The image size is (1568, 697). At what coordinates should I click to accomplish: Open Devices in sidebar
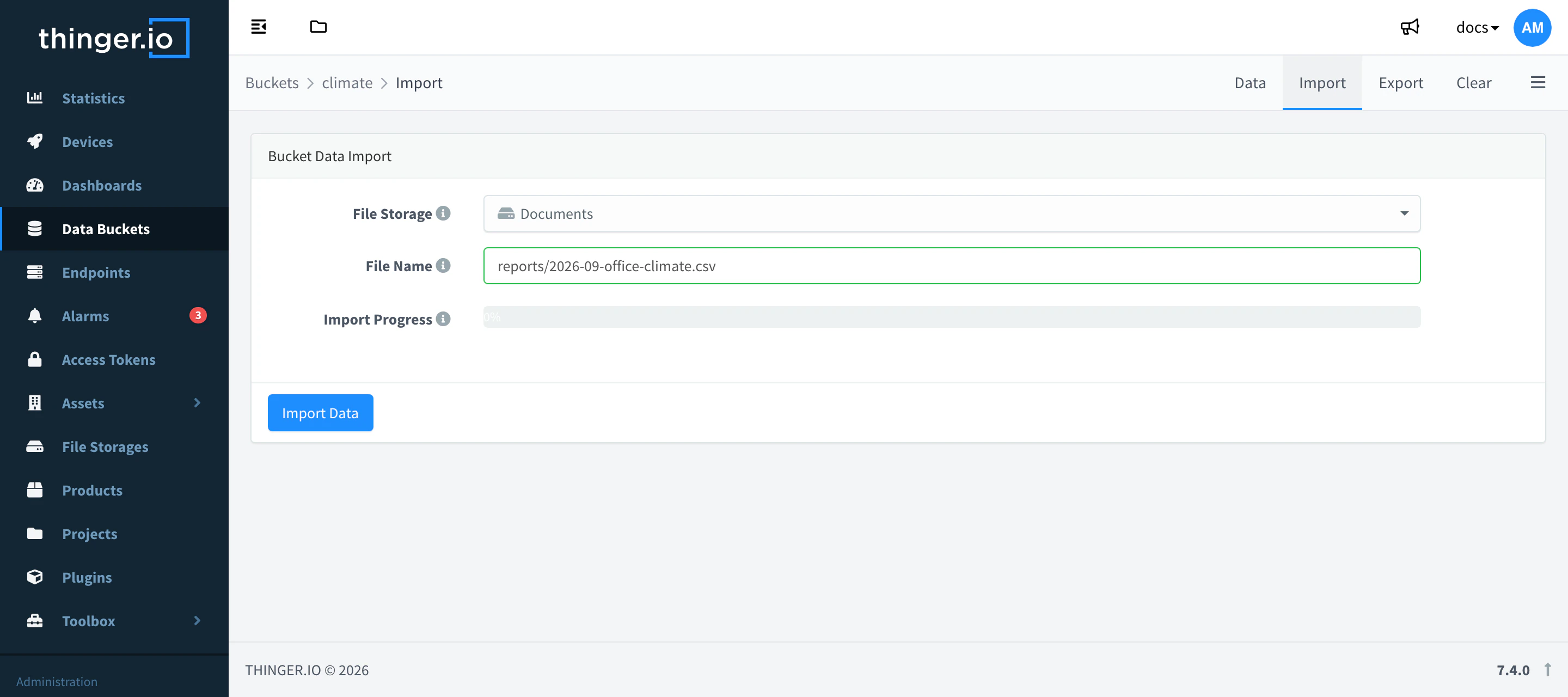tap(114, 142)
